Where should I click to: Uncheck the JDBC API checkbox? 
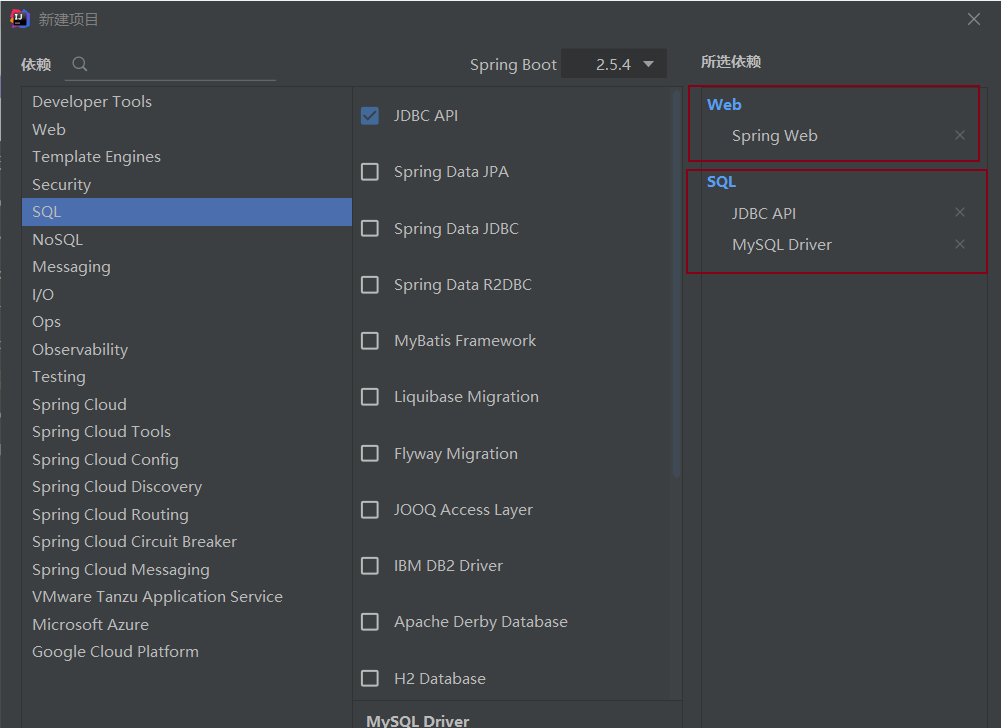tap(370, 116)
